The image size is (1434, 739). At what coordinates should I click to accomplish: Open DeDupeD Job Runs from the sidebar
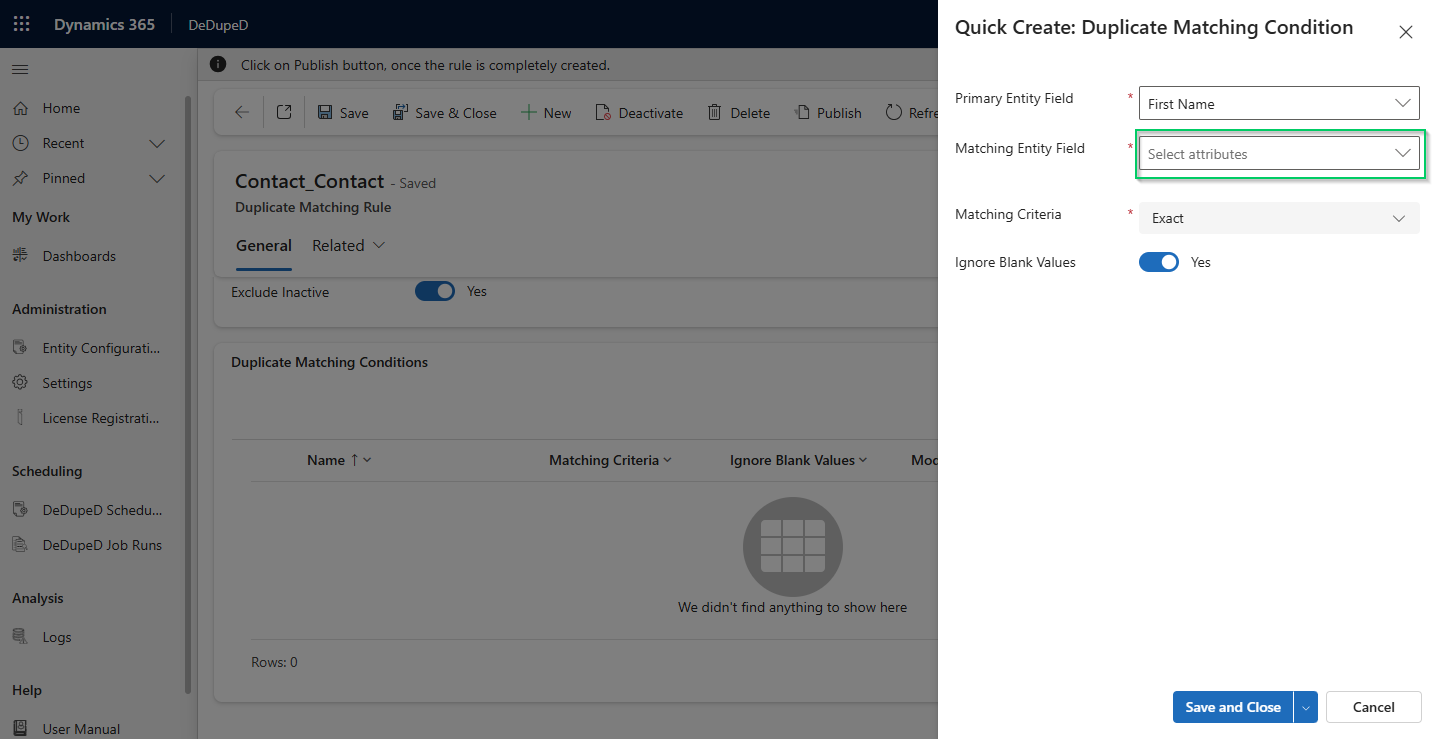tap(101, 545)
